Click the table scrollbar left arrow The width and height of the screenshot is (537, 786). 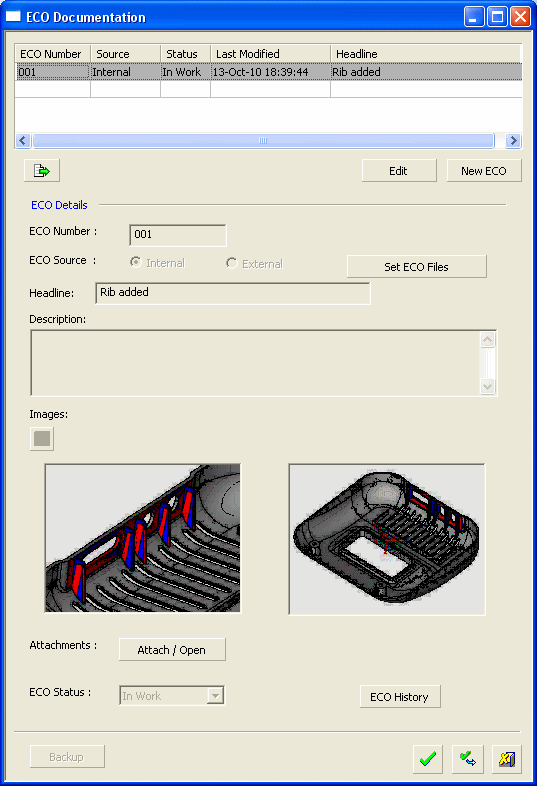[23, 141]
